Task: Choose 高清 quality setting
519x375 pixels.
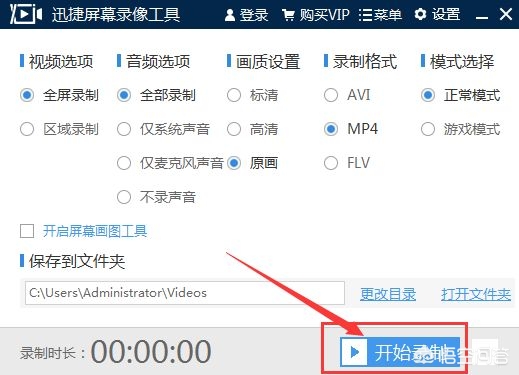Action: point(252,129)
